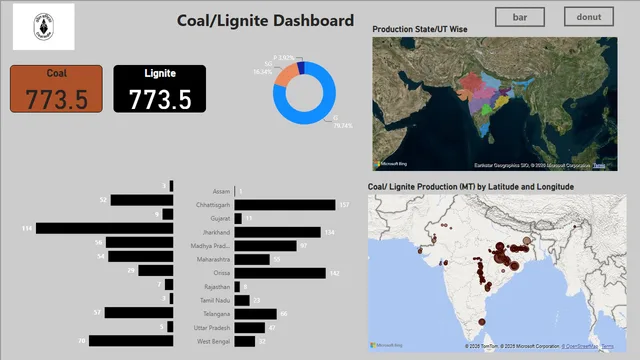This screenshot has width=640, height=360.
Task: Click the left chart bar valued 52
Action: click(142, 200)
